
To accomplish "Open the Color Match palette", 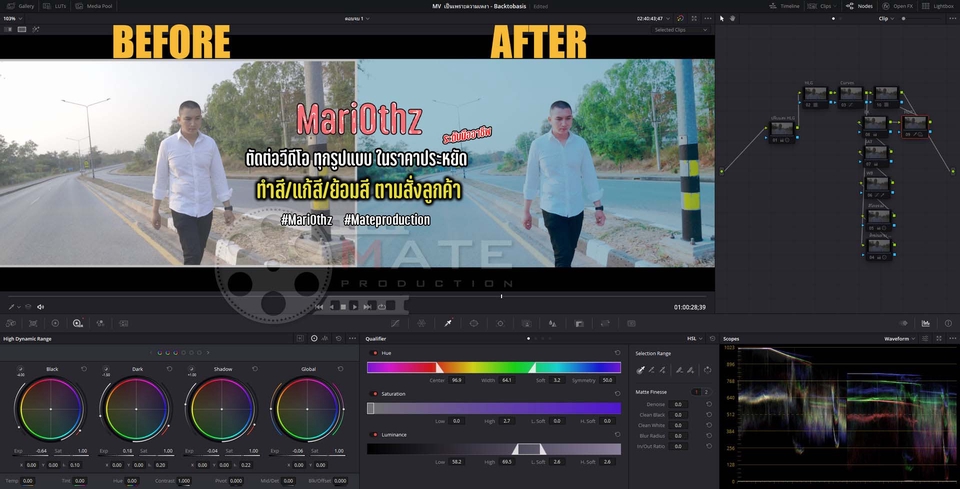I will [x=33, y=323].
